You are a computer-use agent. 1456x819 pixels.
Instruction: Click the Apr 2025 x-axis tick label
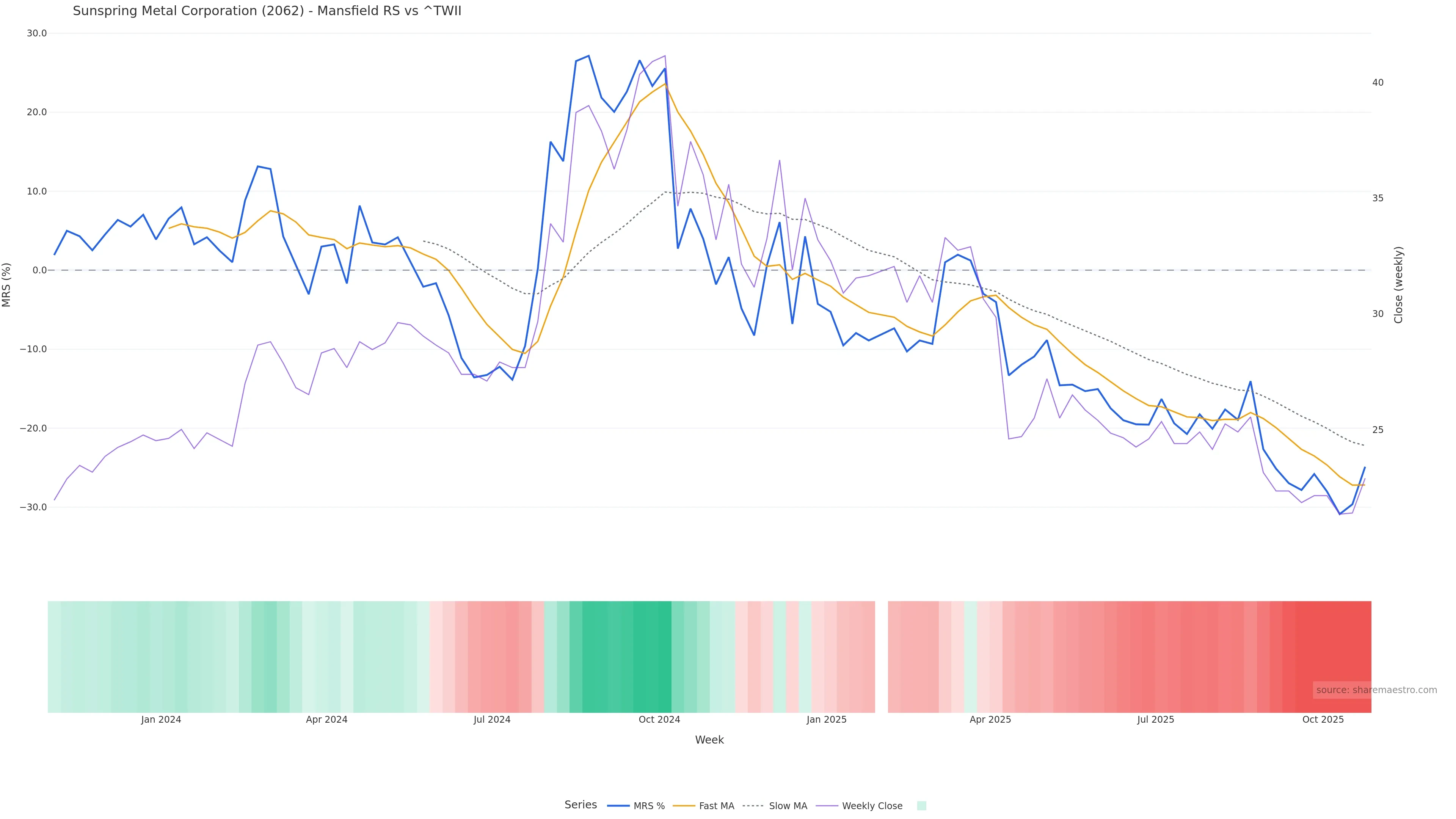click(990, 720)
